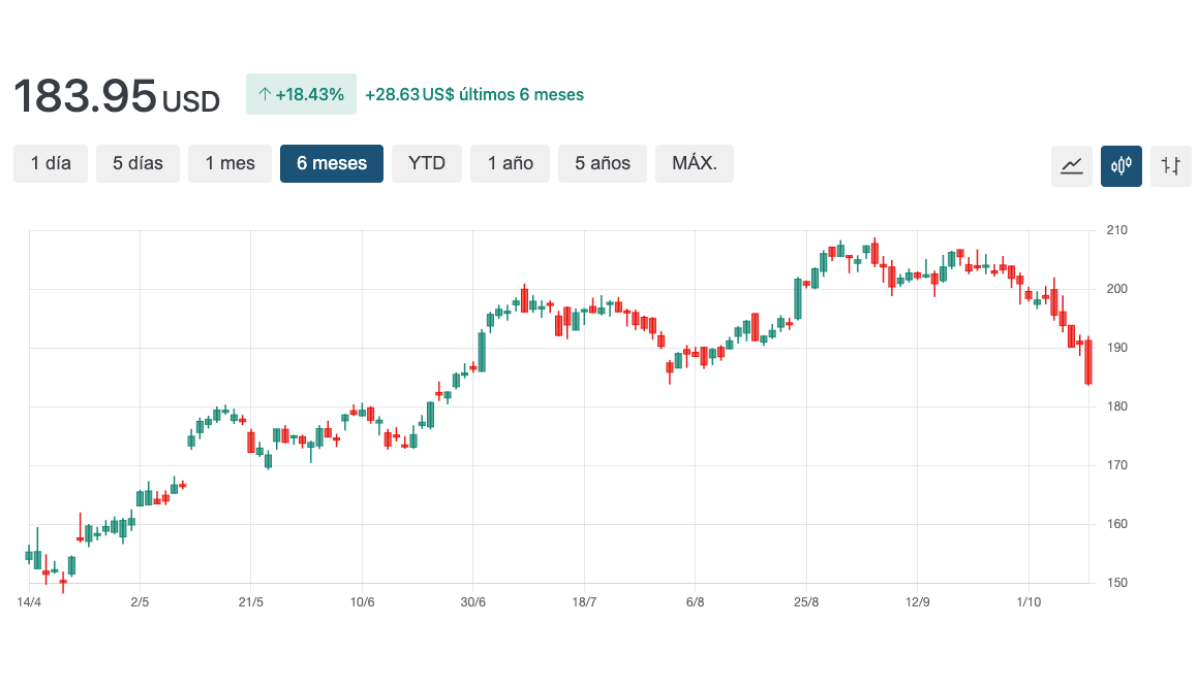Switch the chart to YTD
Screen dimensions: 1200x675
click(x=427, y=164)
